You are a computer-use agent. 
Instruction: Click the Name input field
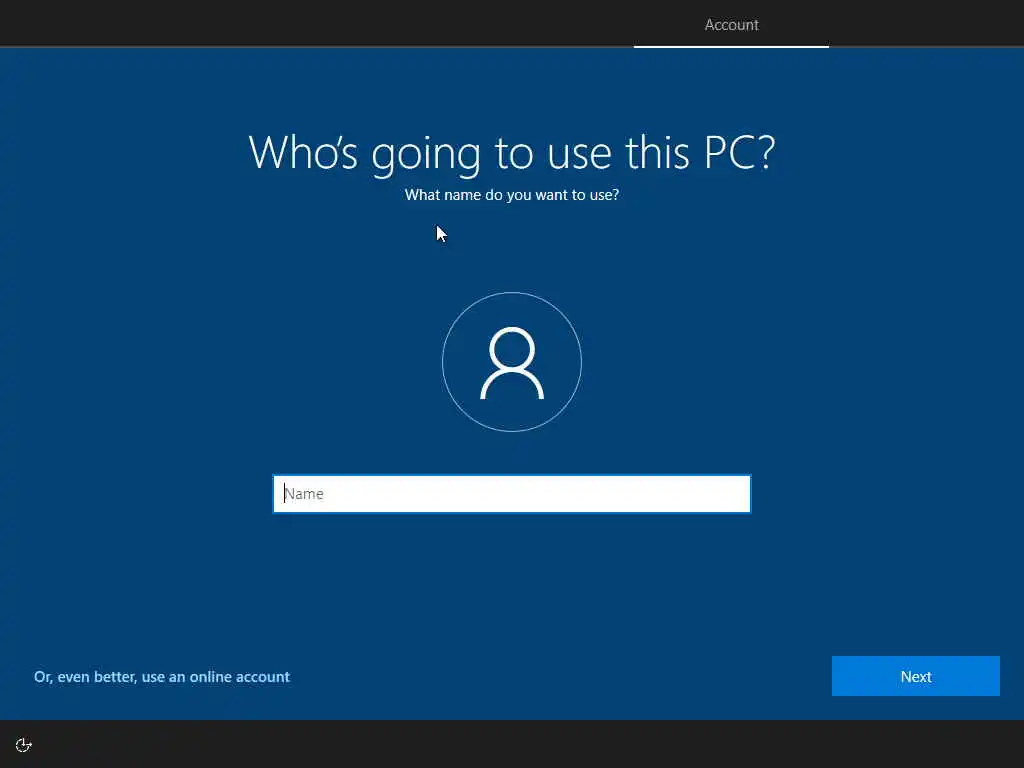511,494
